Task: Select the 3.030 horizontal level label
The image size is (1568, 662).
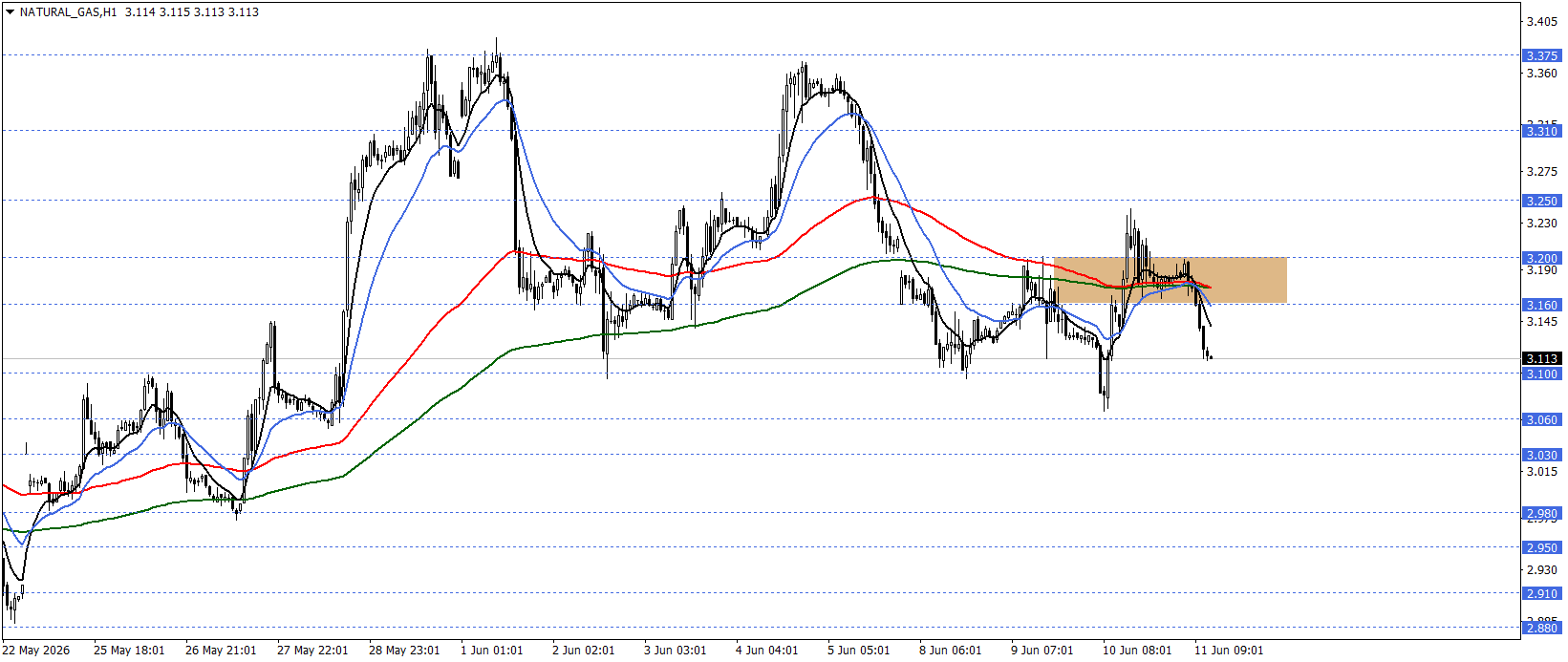Action: pos(1541,456)
